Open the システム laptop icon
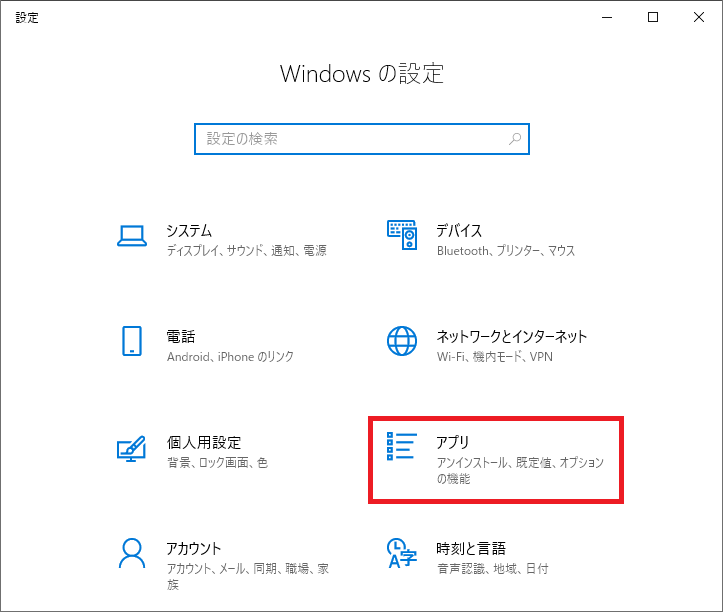 (x=132, y=236)
